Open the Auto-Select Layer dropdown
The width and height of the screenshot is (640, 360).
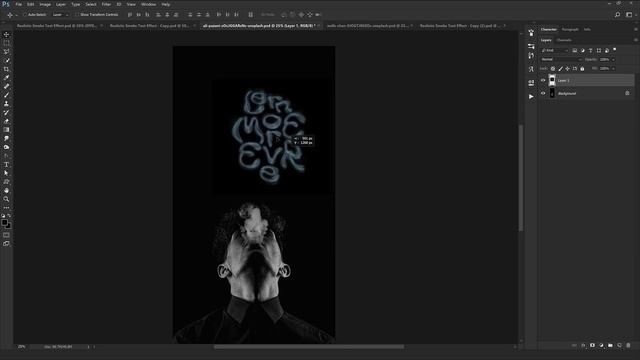[x=60, y=15]
